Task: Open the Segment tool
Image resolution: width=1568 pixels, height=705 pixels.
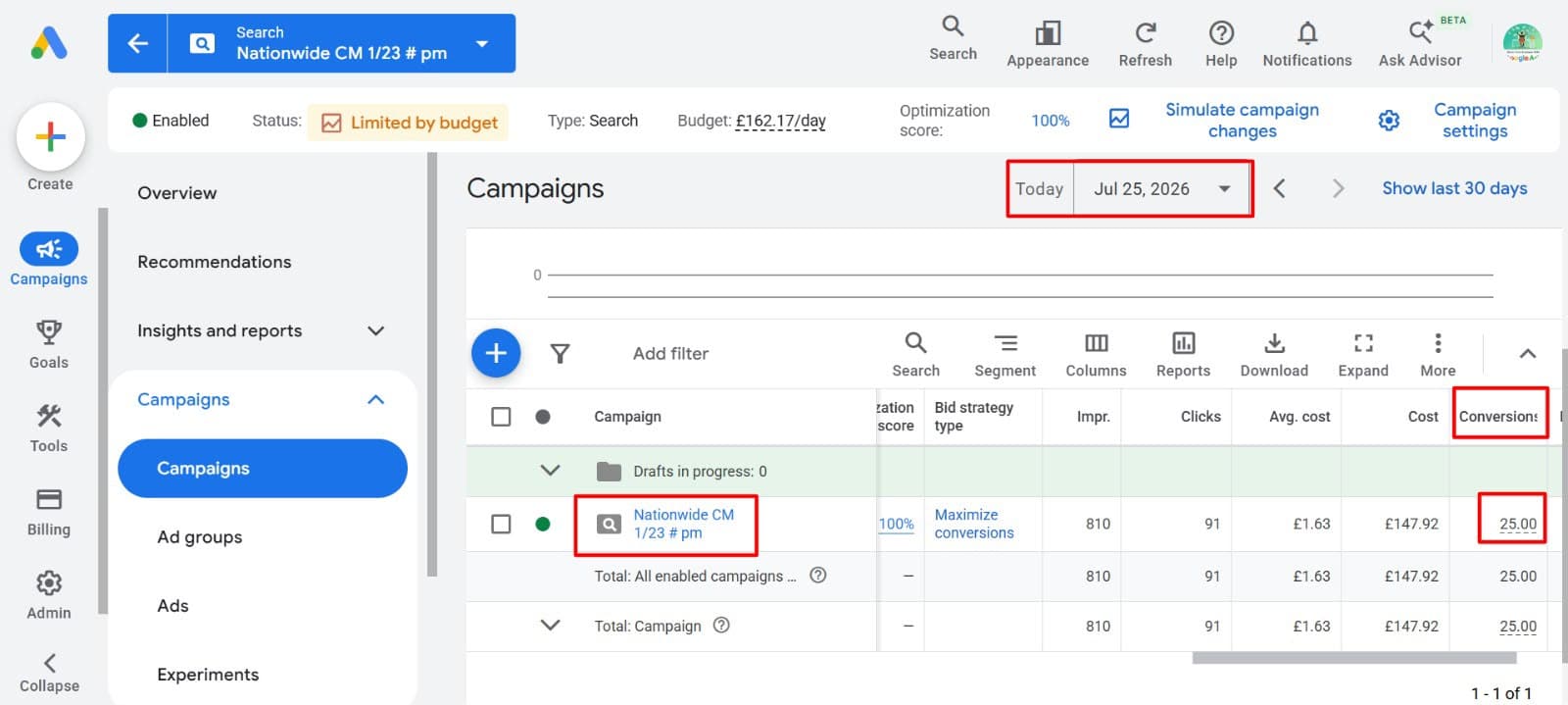Action: 1004,354
